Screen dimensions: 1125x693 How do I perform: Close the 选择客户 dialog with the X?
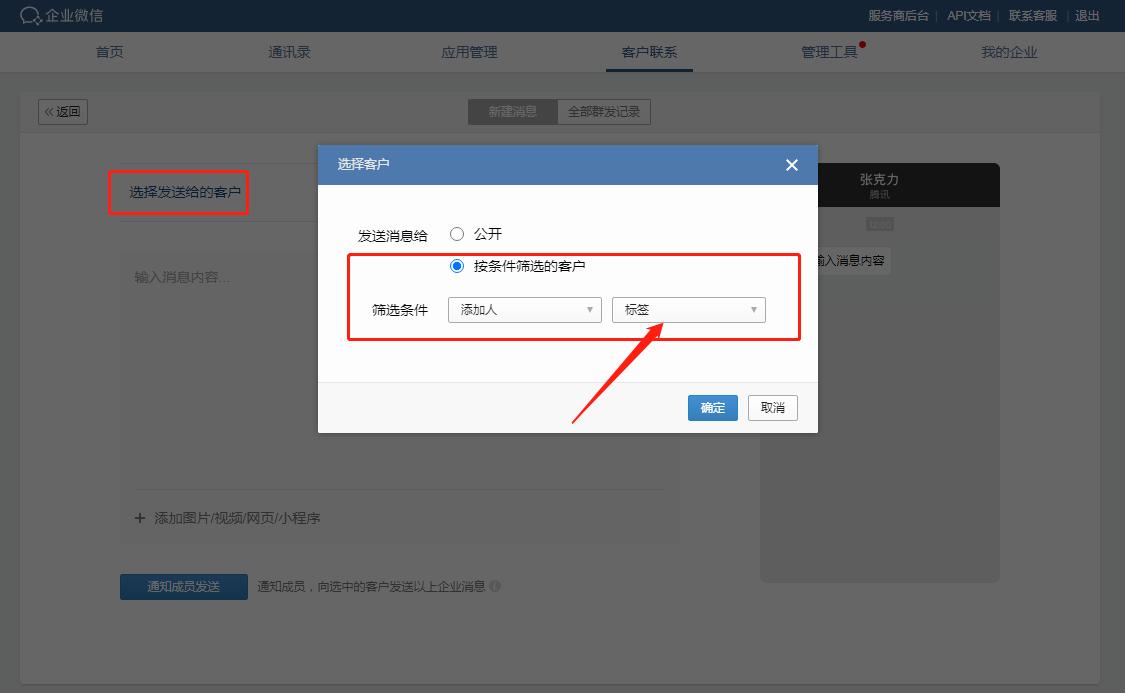pyautogui.click(x=791, y=165)
